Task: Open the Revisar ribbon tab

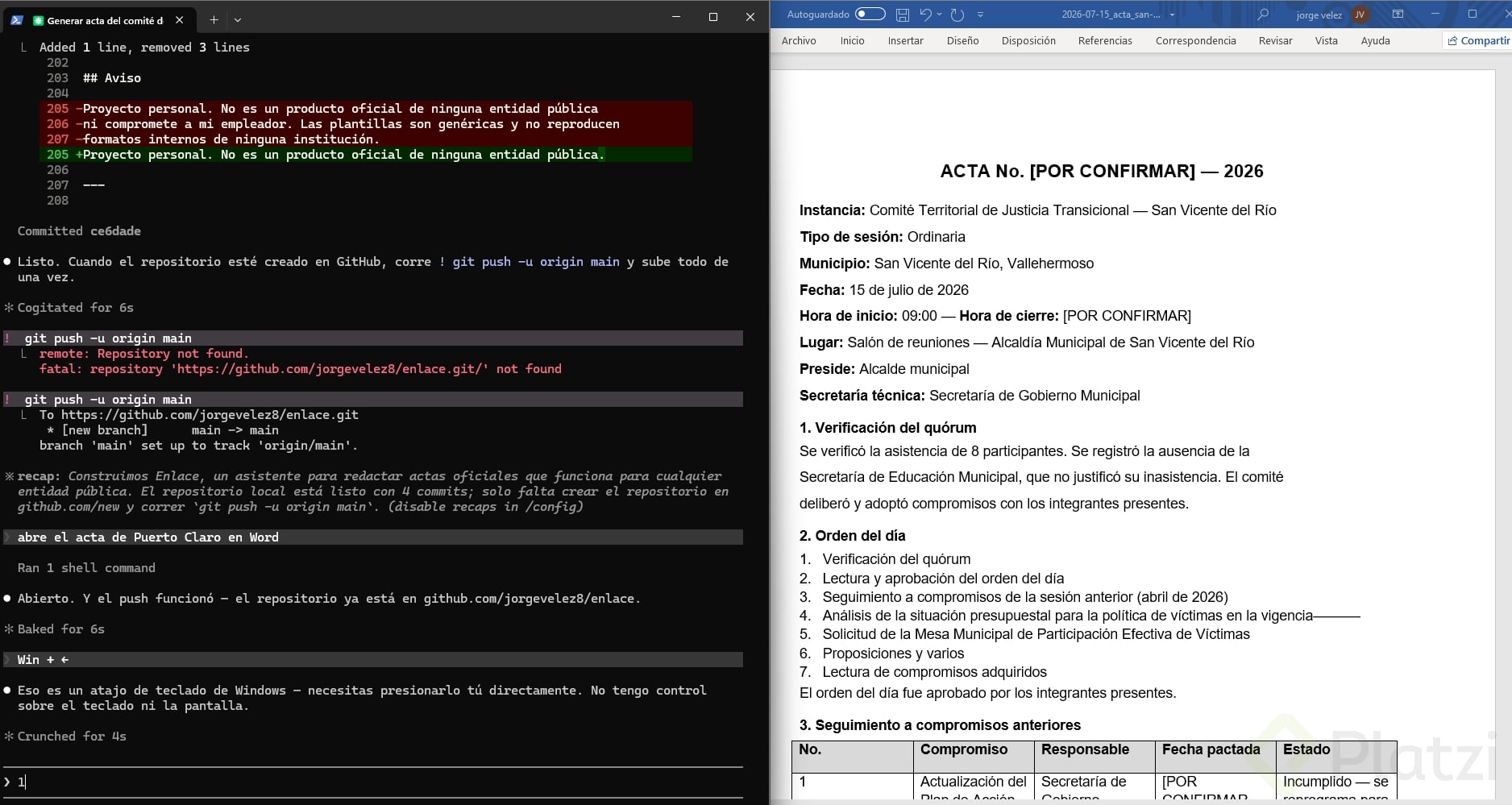Action: (x=1275, y=40)
